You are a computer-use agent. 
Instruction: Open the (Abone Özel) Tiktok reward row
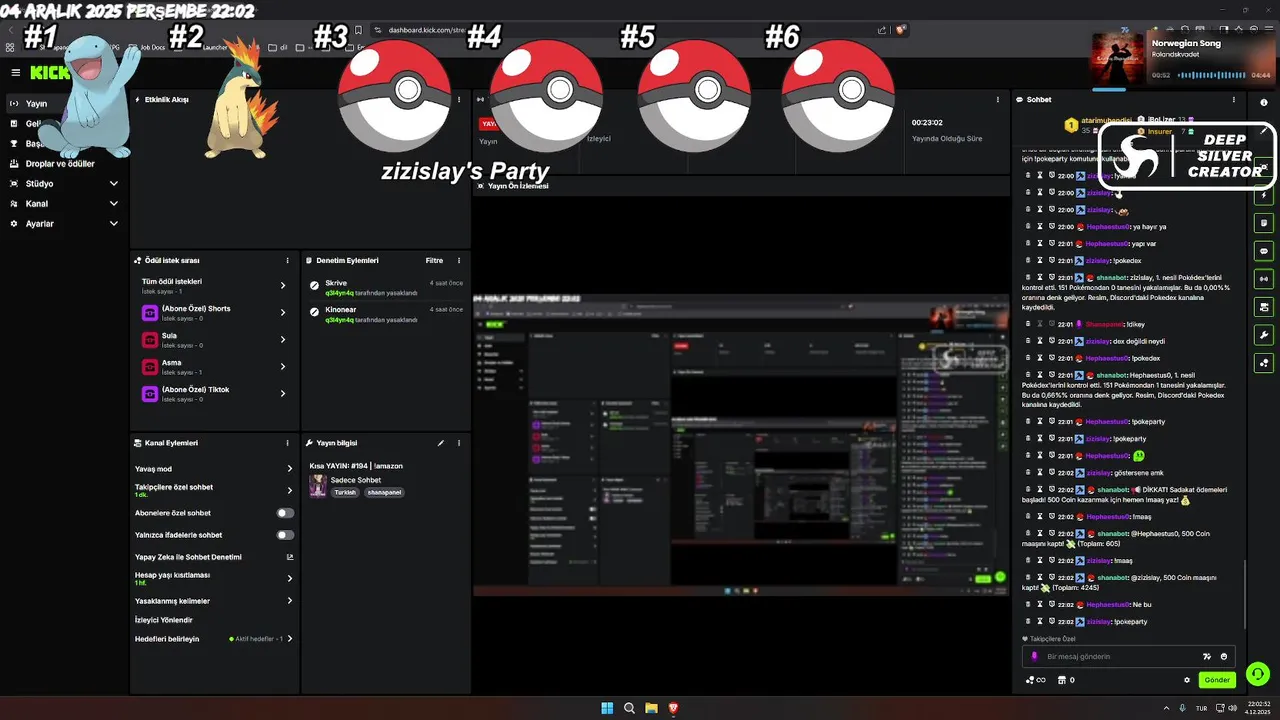coord(214,393)
